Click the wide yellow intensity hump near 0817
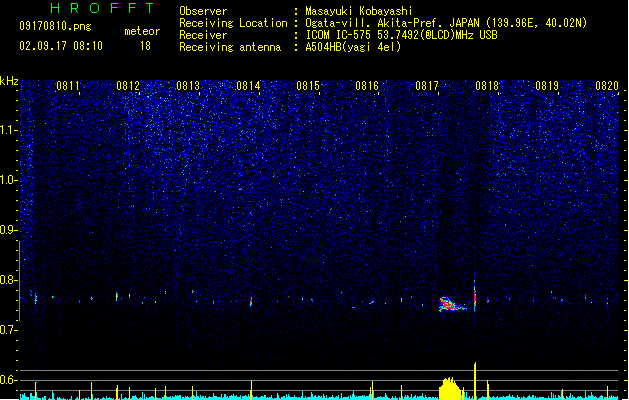 pos(450,388)
